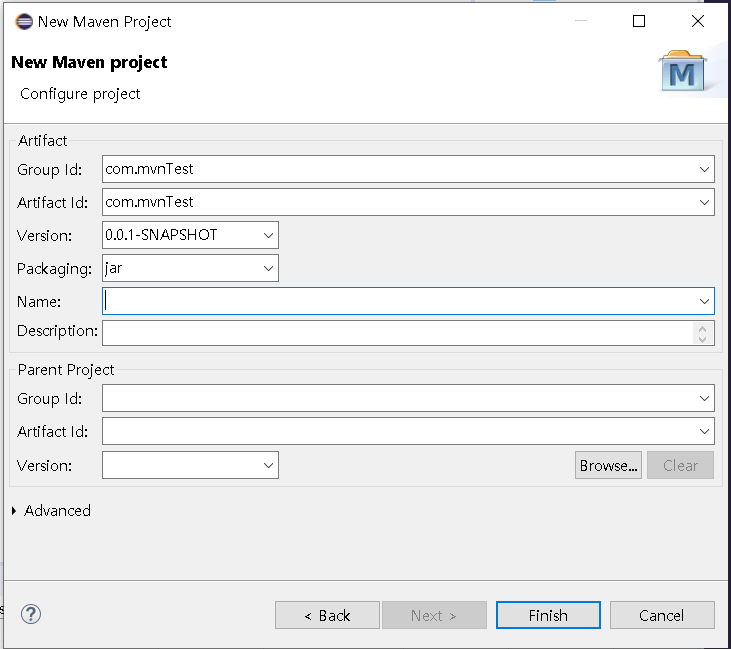Screen dimensions: 731x649
Task: Click the Finish button
Action: pos(548,615)
